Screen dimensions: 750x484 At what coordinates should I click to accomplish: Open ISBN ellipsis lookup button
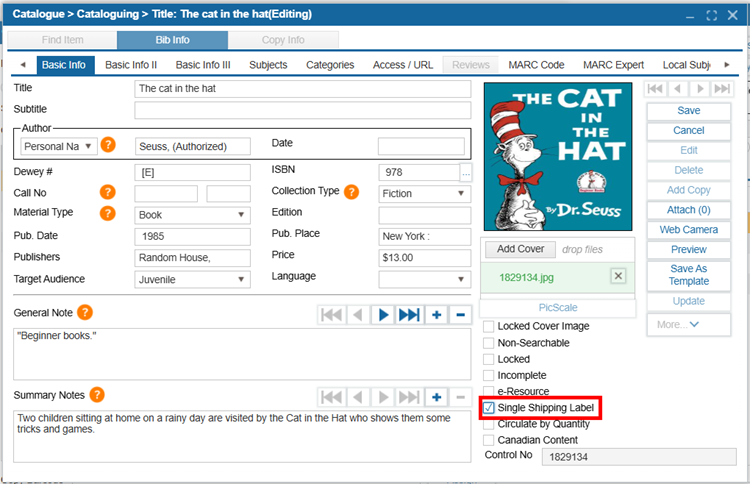click(465, 172)
